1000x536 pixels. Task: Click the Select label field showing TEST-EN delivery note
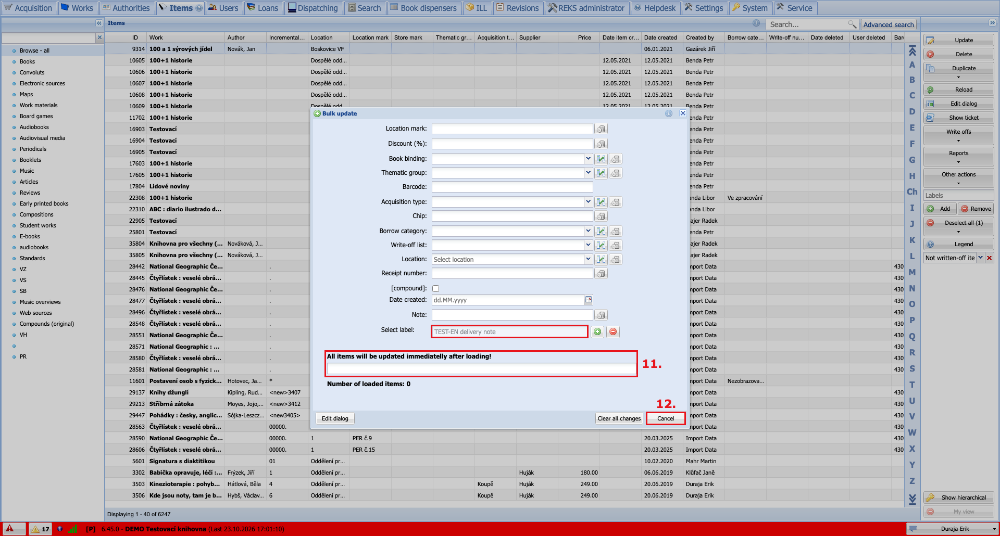point(510,332)
